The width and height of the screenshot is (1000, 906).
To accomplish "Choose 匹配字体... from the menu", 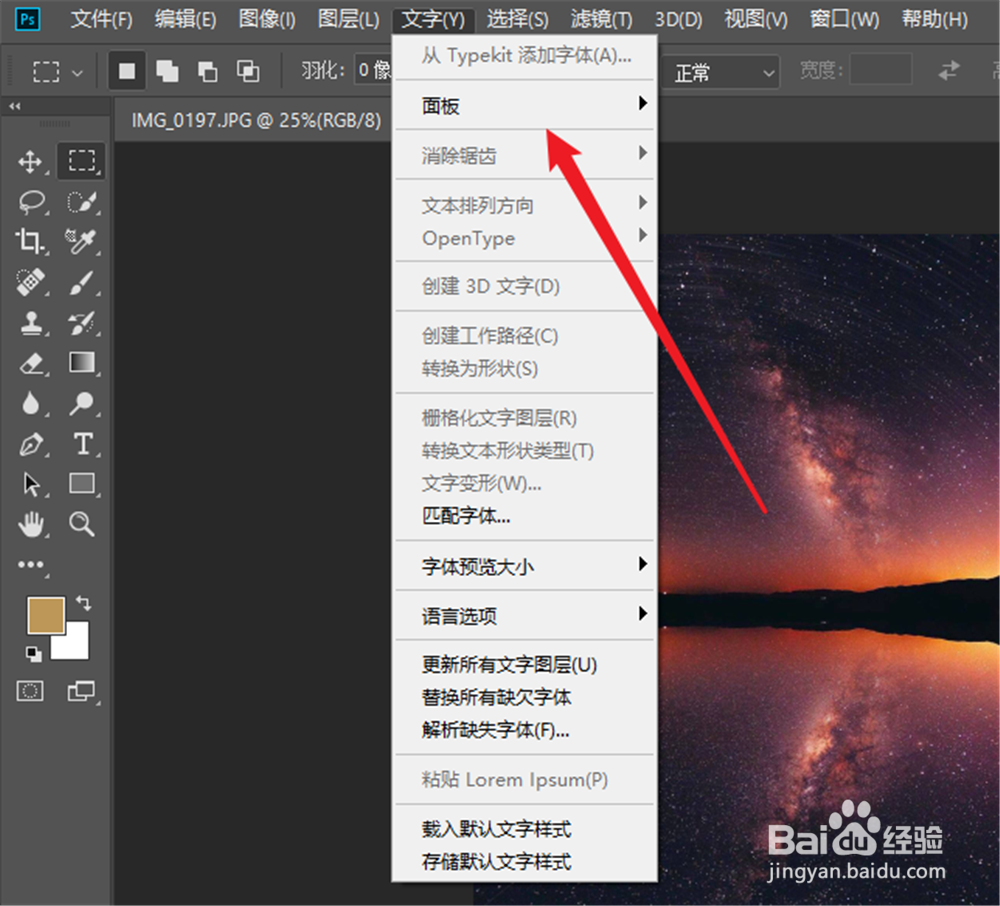I will coord(525,515).
